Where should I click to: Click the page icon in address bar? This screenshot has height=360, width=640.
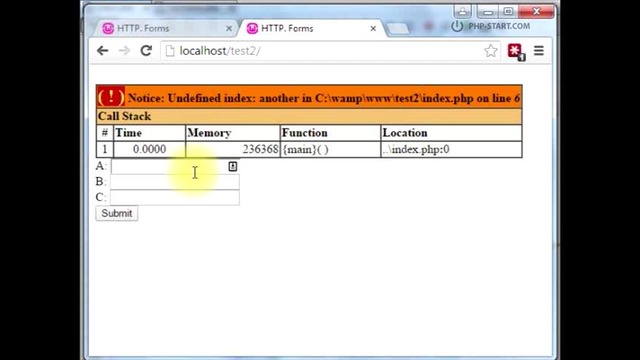click(170, 51)
